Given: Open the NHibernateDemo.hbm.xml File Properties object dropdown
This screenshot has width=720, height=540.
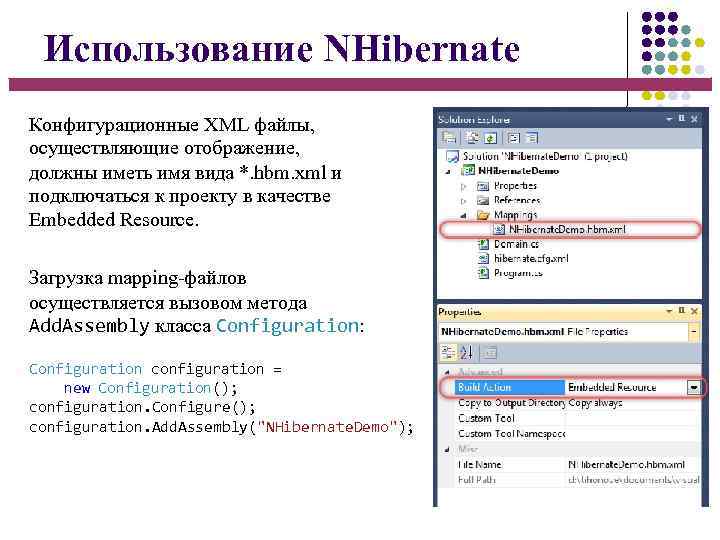Looking at the screenshot, I should coord(694,332).
